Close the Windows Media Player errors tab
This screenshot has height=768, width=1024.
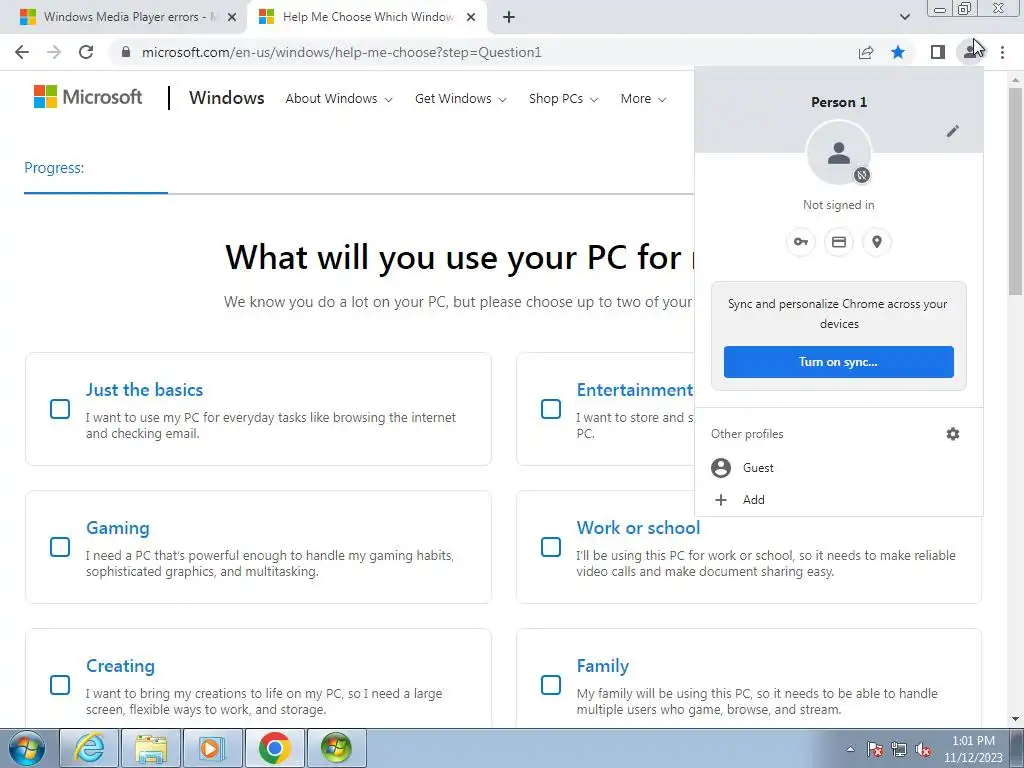[x=232, y=18]
